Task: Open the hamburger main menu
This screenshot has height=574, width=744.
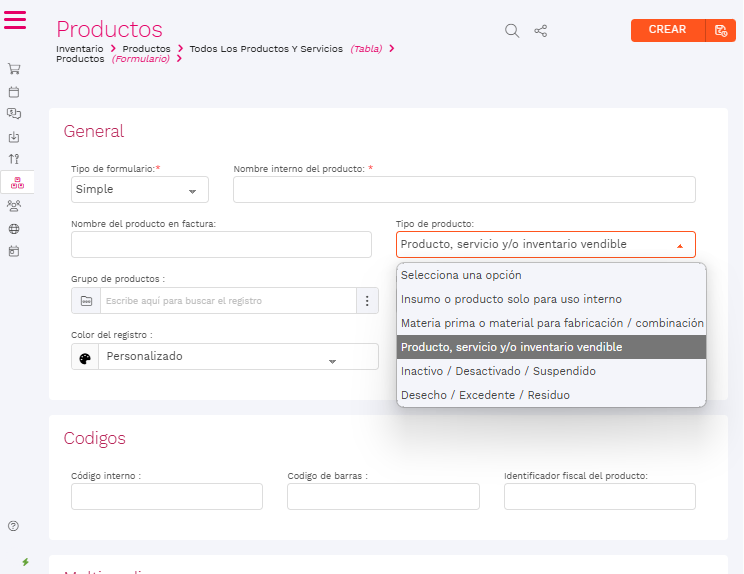Action: [15, 19]
